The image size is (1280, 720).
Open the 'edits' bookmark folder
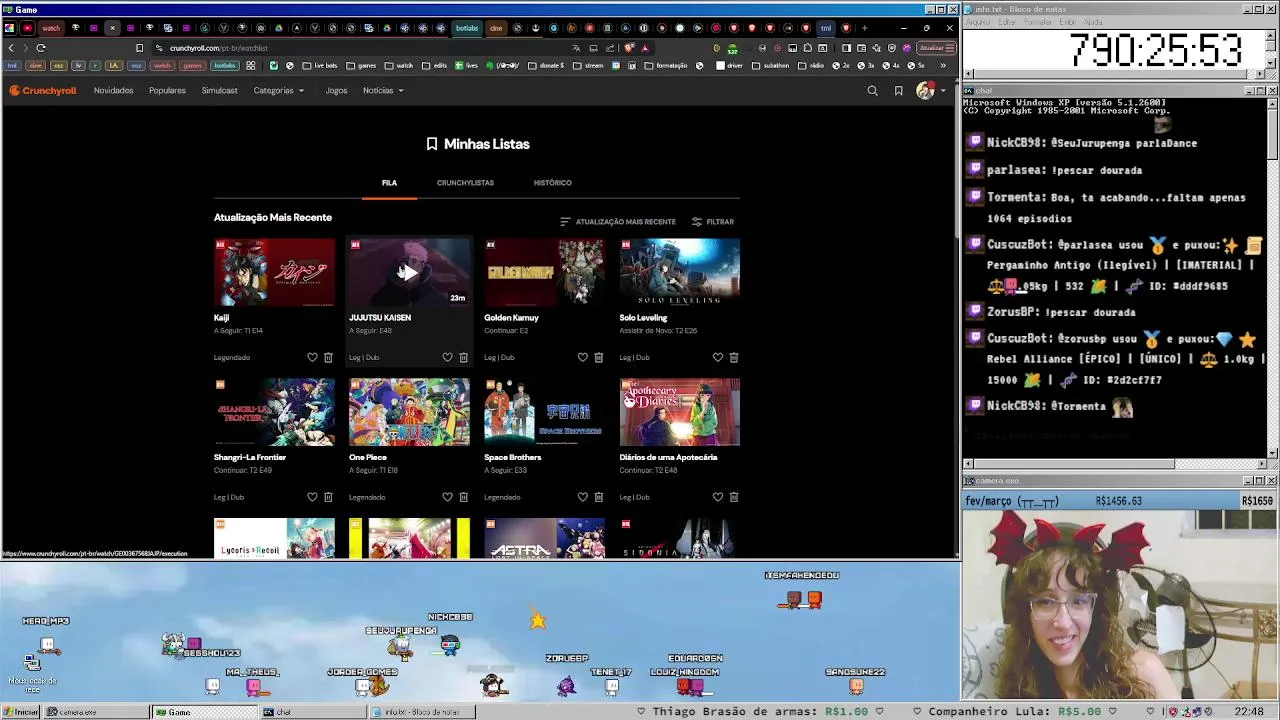tap(435, 66)
